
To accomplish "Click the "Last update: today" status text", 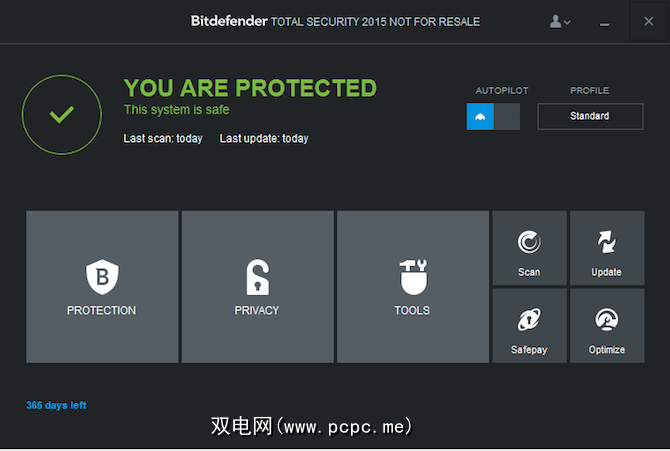I will 264,139.
